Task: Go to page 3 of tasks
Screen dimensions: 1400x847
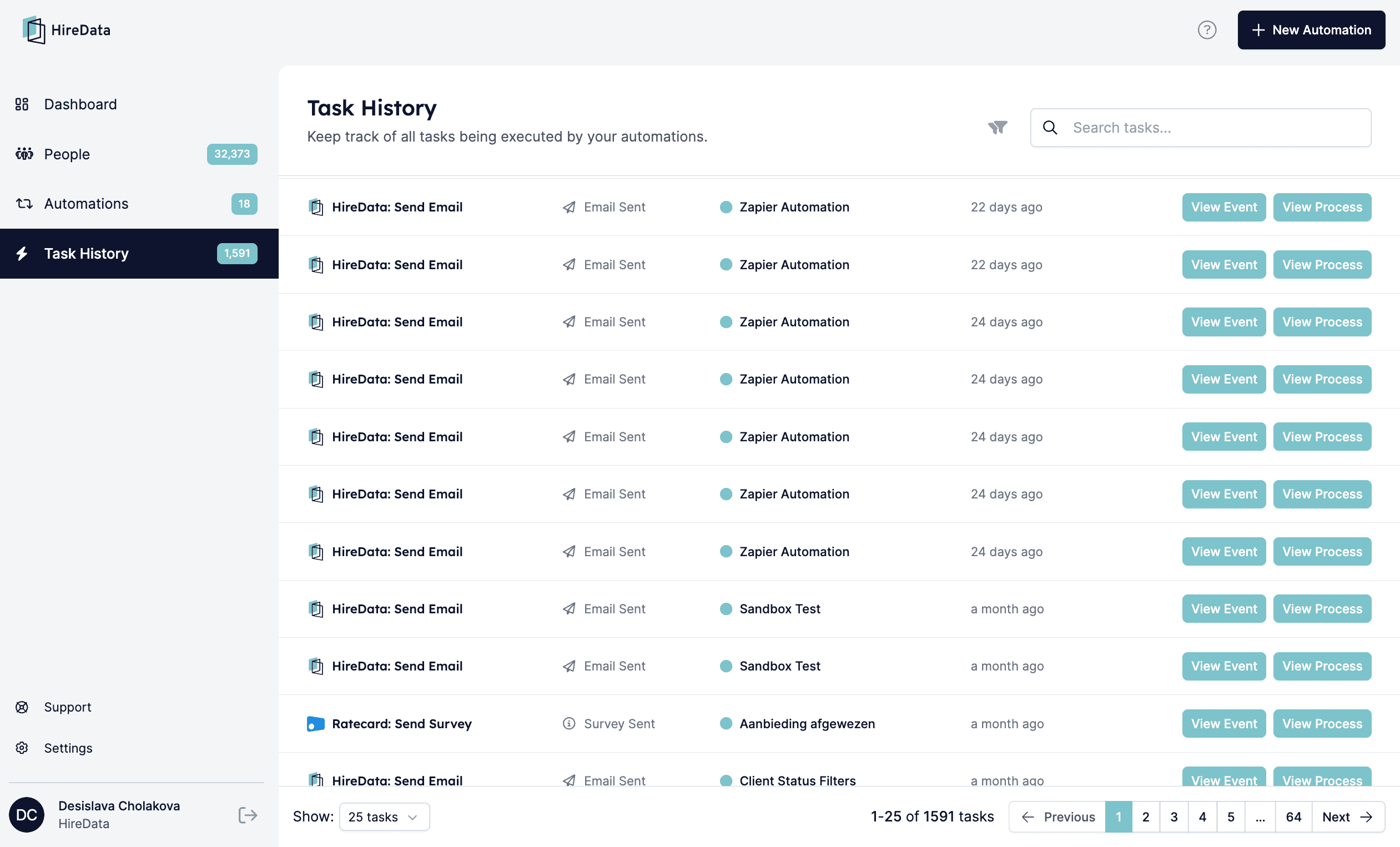Action: click(1174, 816)
